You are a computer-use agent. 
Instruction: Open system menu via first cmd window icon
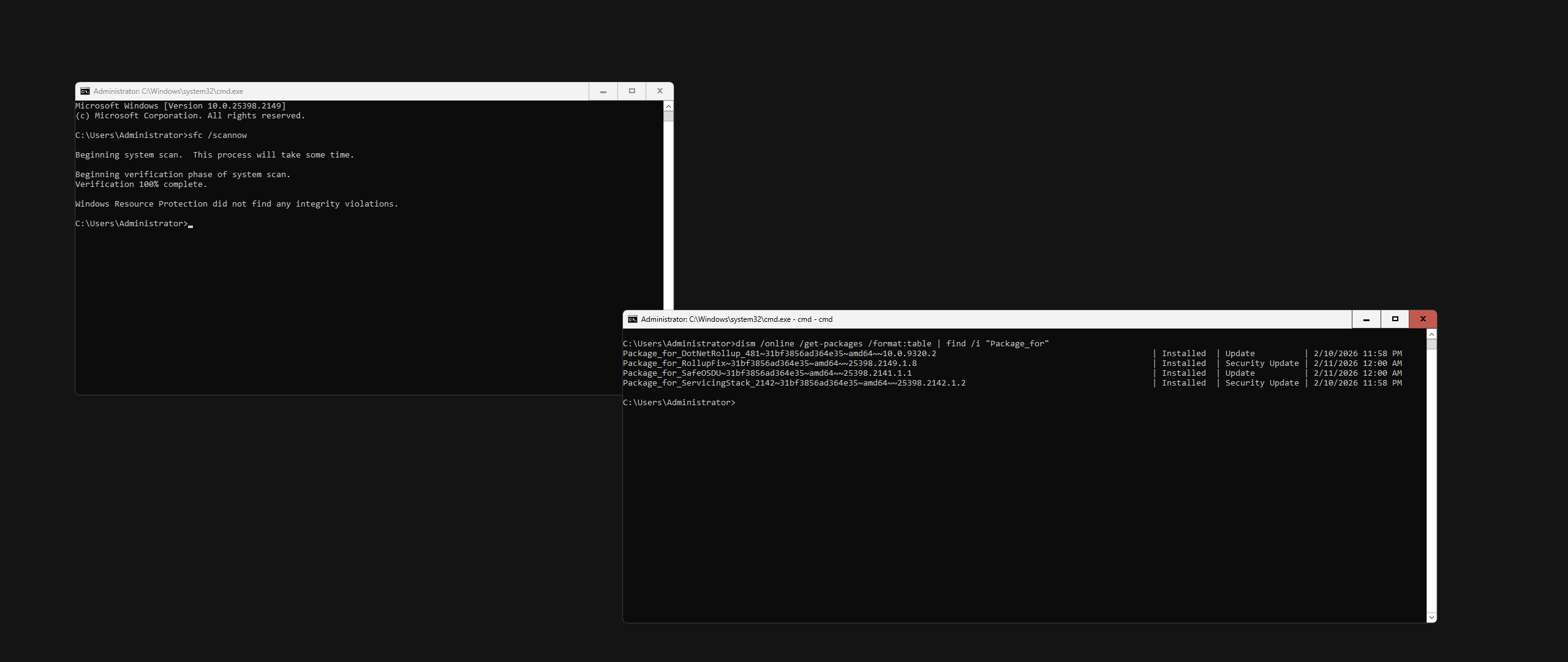[x=85, y=91]
